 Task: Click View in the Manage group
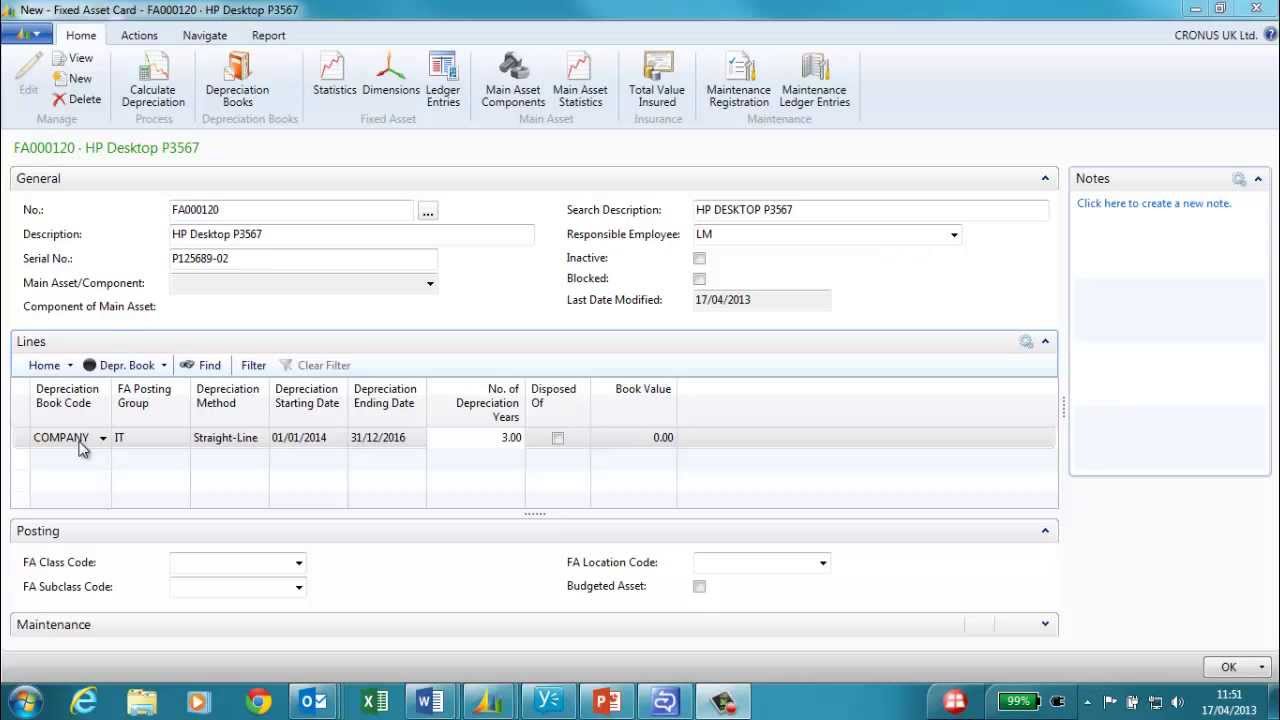click(73, 58)
